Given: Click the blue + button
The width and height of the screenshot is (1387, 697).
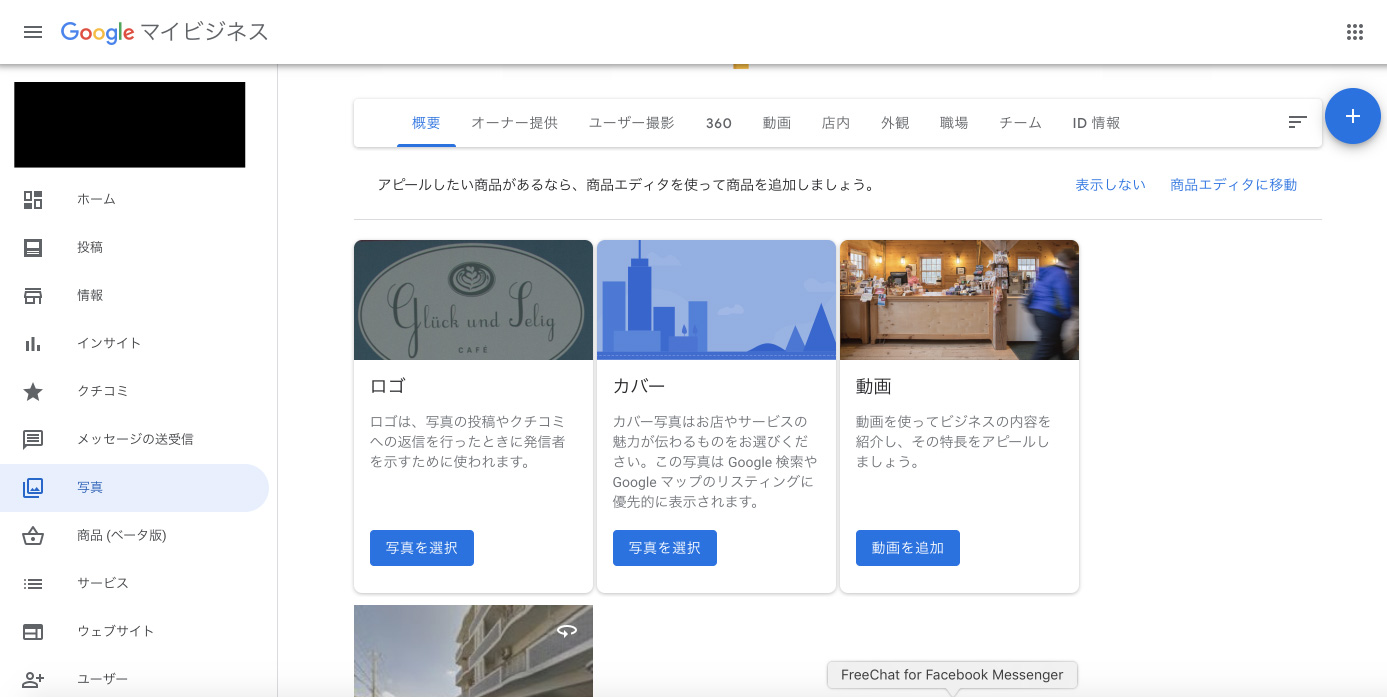Looking at the screenshot, I should (1352, 116).
